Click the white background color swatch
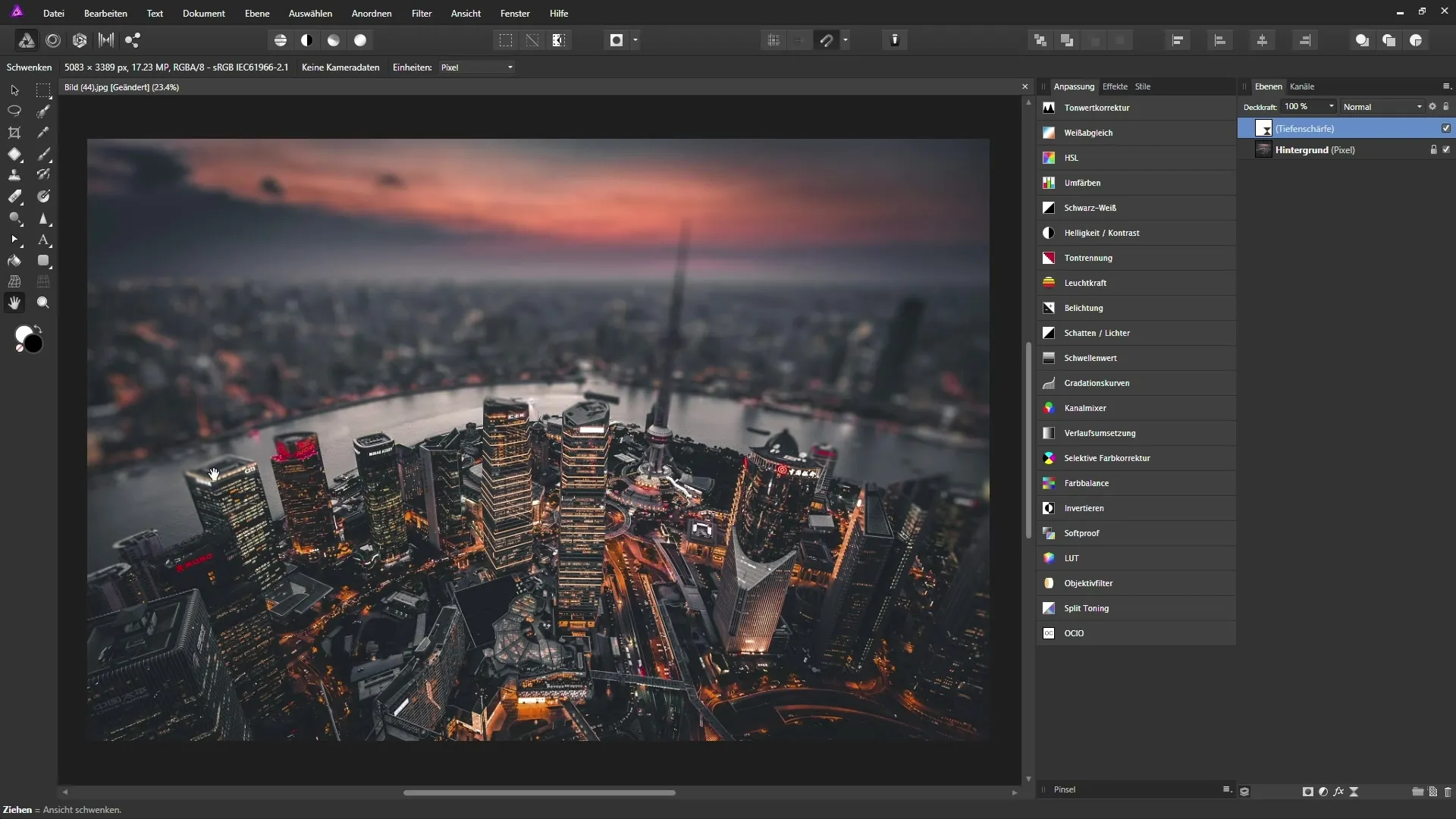1456x819 pixels. click(24, 334)
